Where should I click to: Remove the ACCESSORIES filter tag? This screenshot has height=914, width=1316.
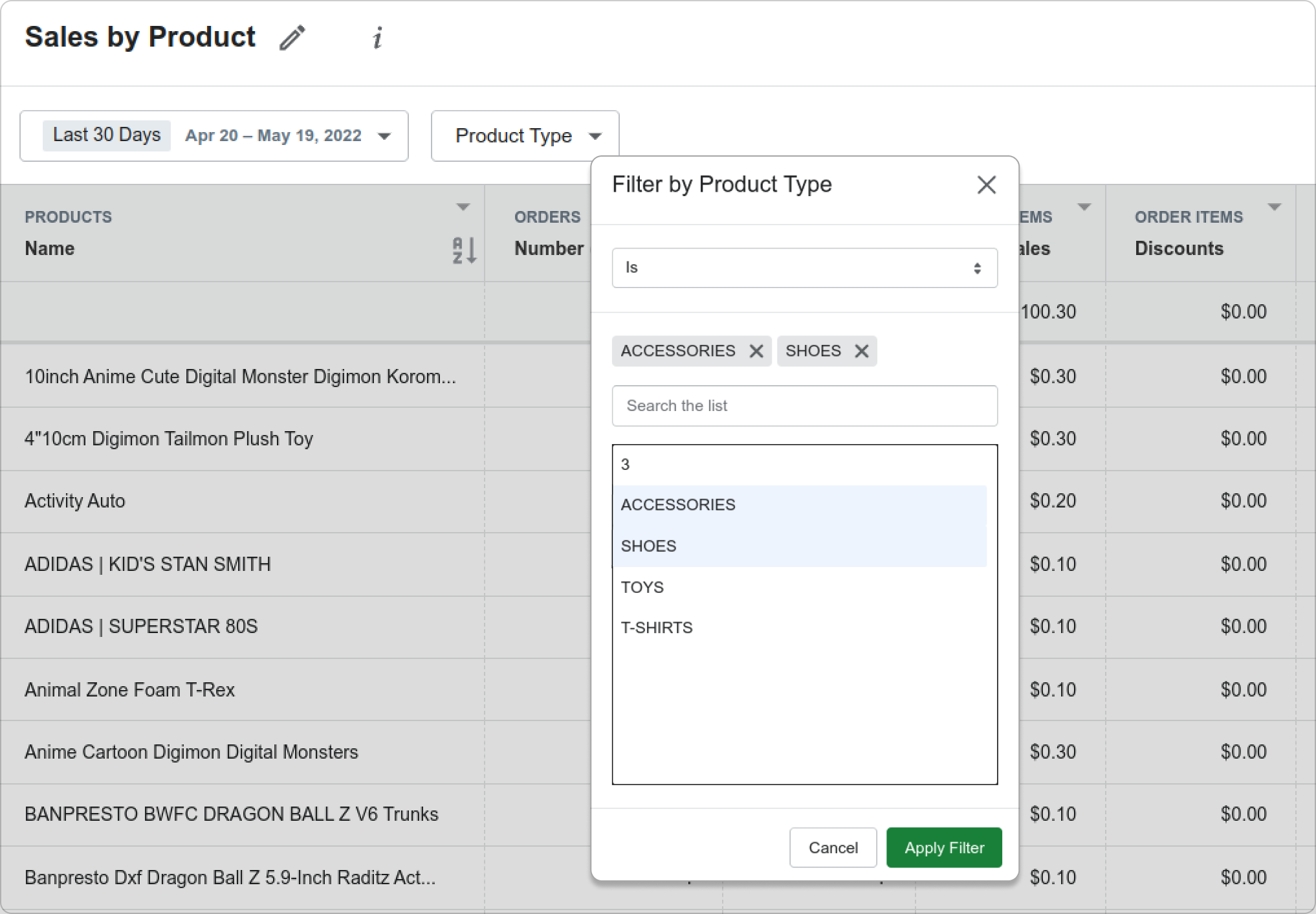756,351
